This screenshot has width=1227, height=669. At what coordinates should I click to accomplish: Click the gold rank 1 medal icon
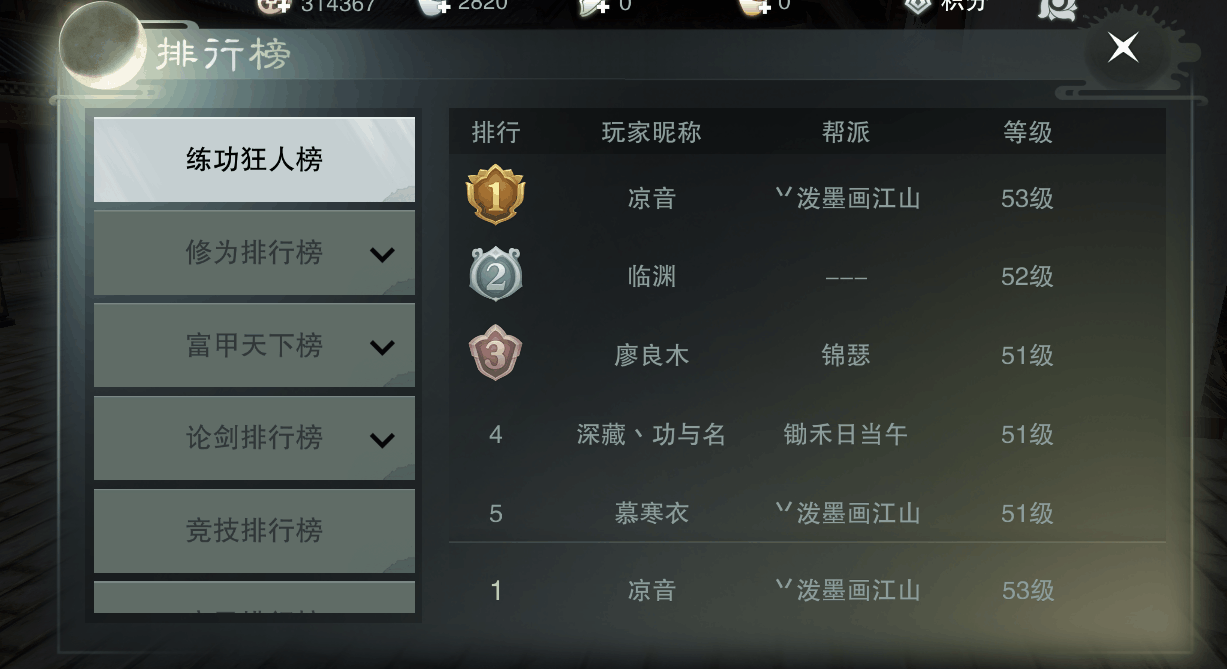pos(495,195)
